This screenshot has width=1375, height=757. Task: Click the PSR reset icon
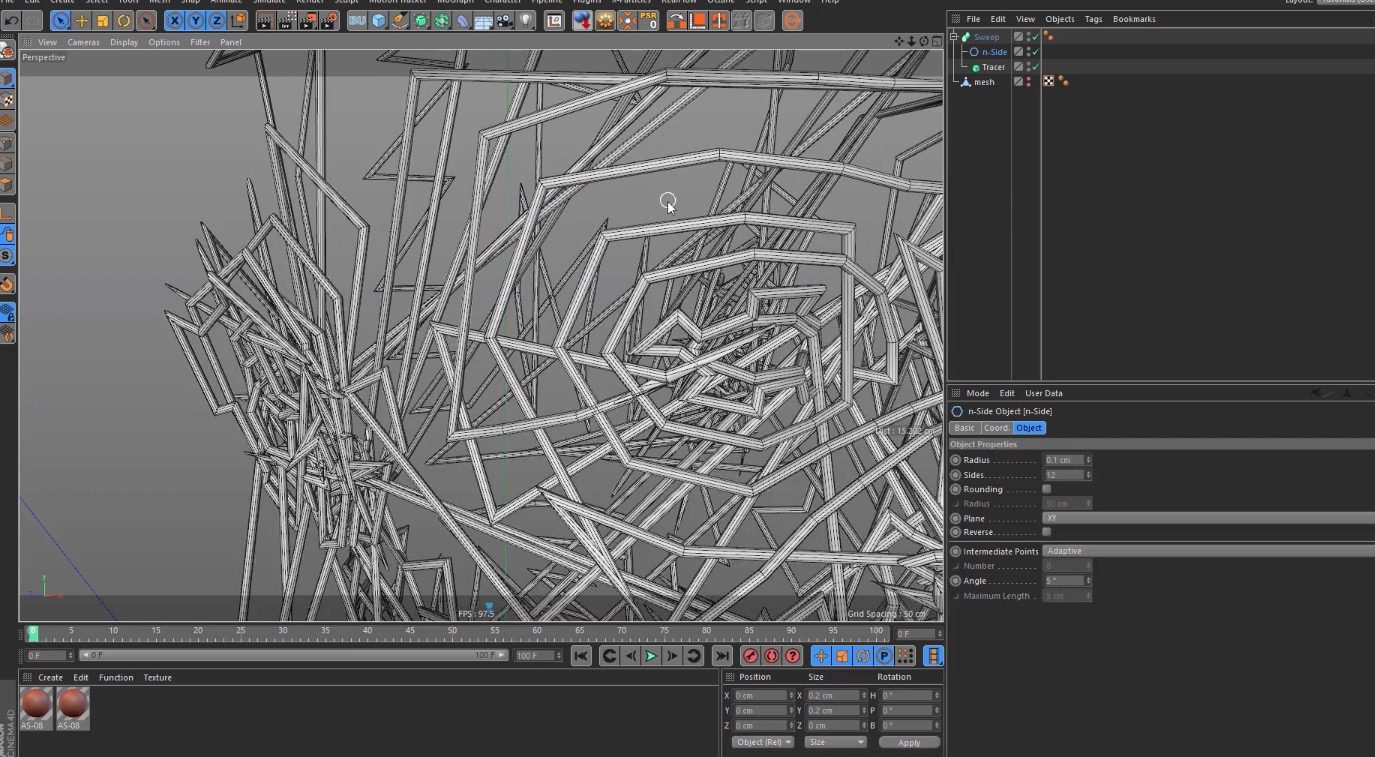click(x=648, y=20)
